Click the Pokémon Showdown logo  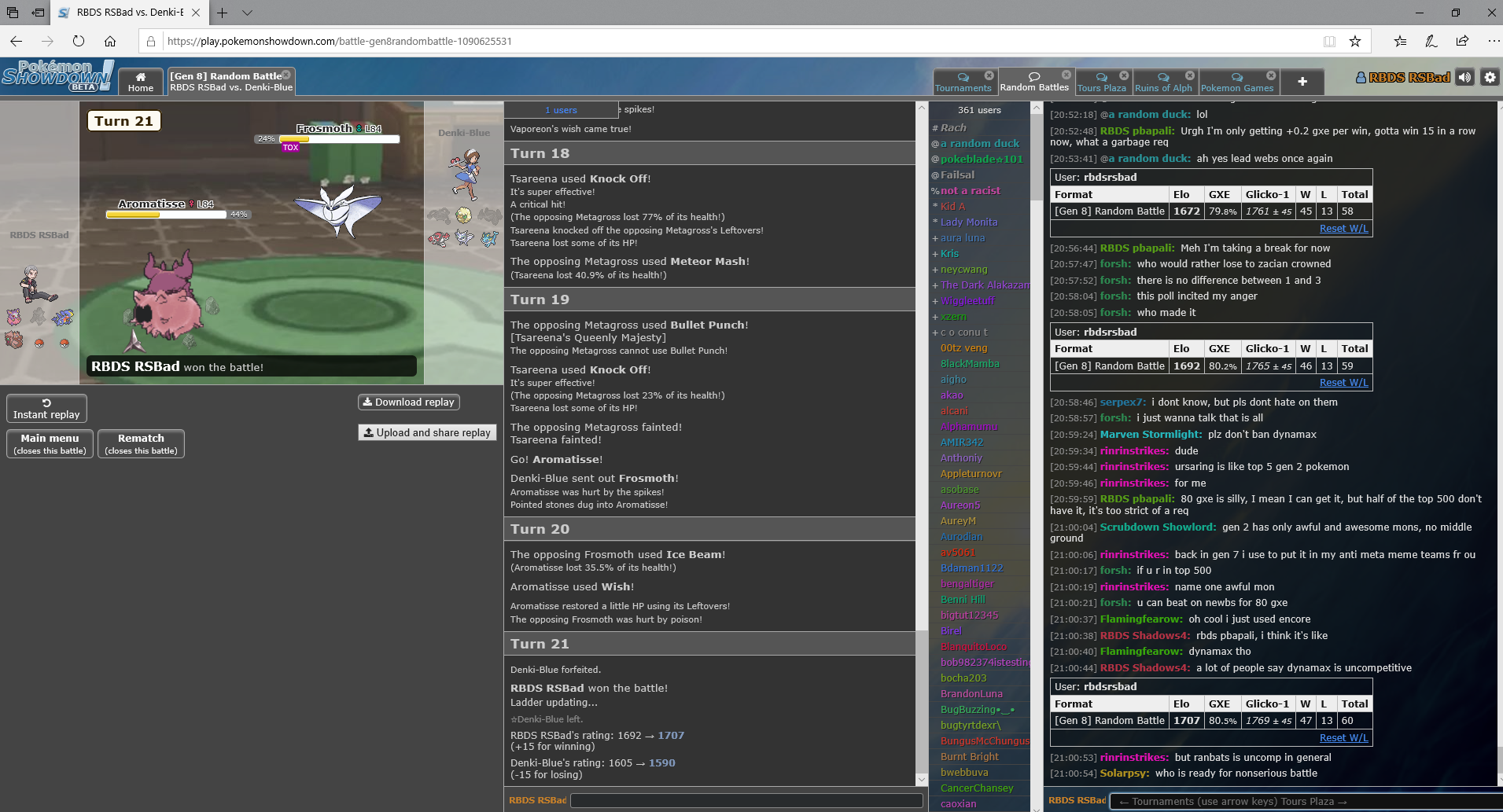point(57,76)
